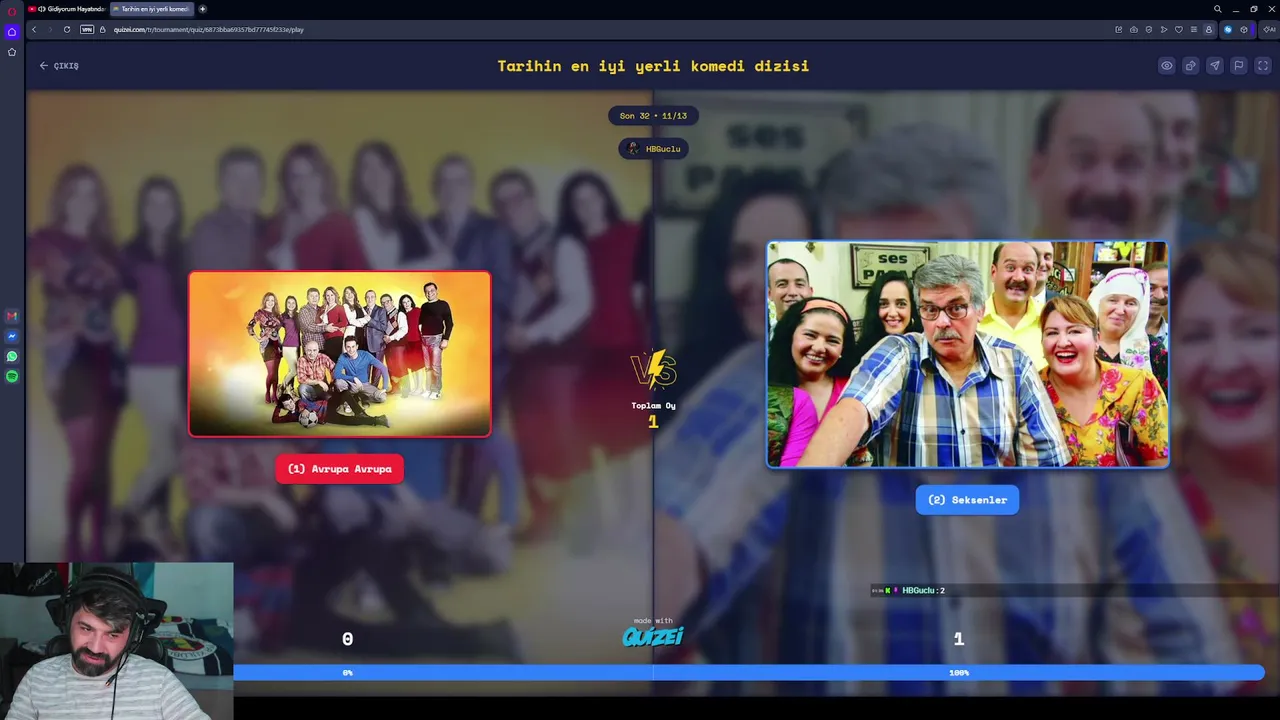The image size is (1280, 720).
Task: Select the Tarihin en iyi yerli komedi tab
Action: pyautogui.click(x=151, y=9)
